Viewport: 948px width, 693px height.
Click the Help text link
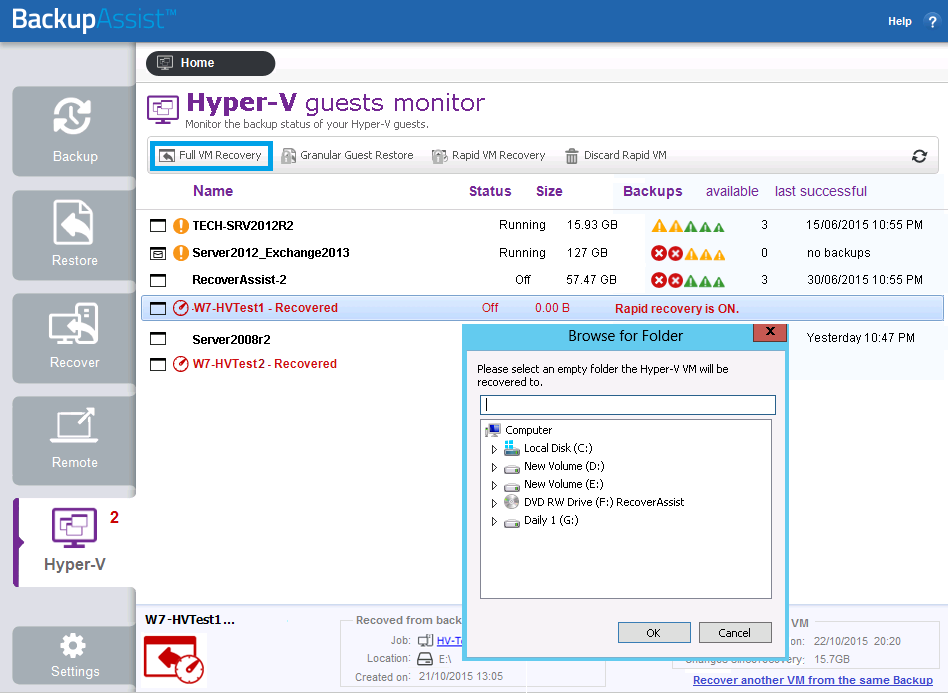coord(900,21)
